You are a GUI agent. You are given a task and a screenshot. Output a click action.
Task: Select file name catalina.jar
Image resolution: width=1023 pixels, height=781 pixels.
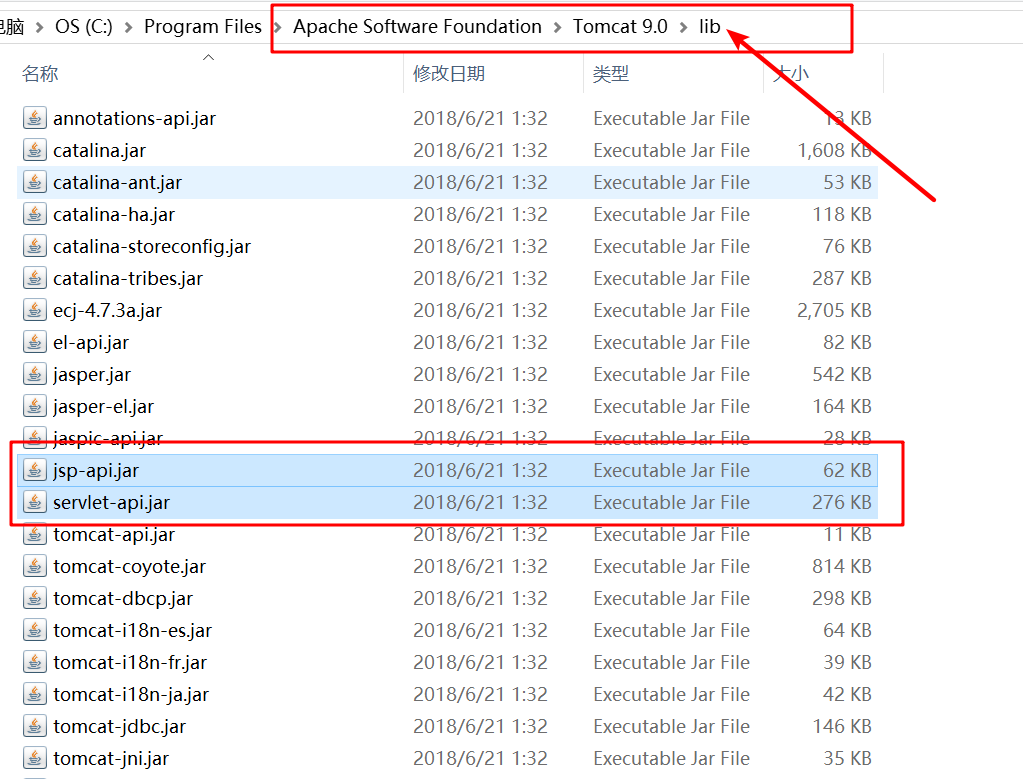[x=99, y=151]
